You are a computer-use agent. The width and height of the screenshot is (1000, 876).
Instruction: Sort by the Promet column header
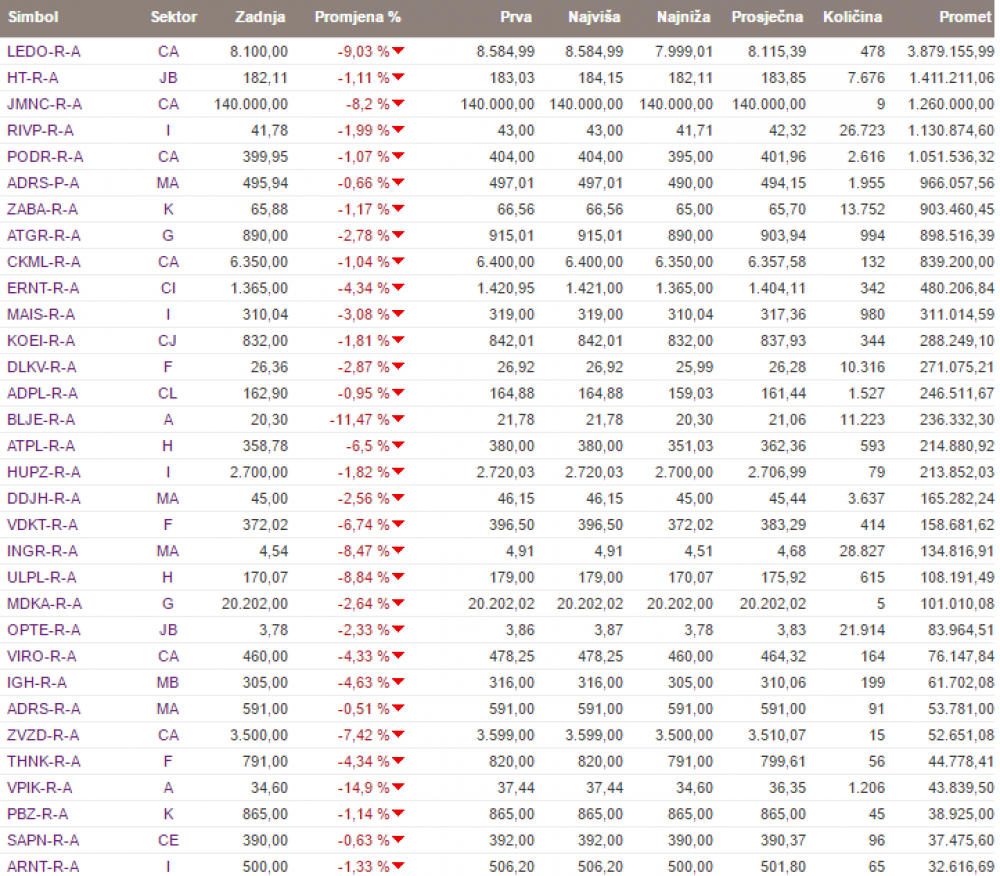pos(965,17)
